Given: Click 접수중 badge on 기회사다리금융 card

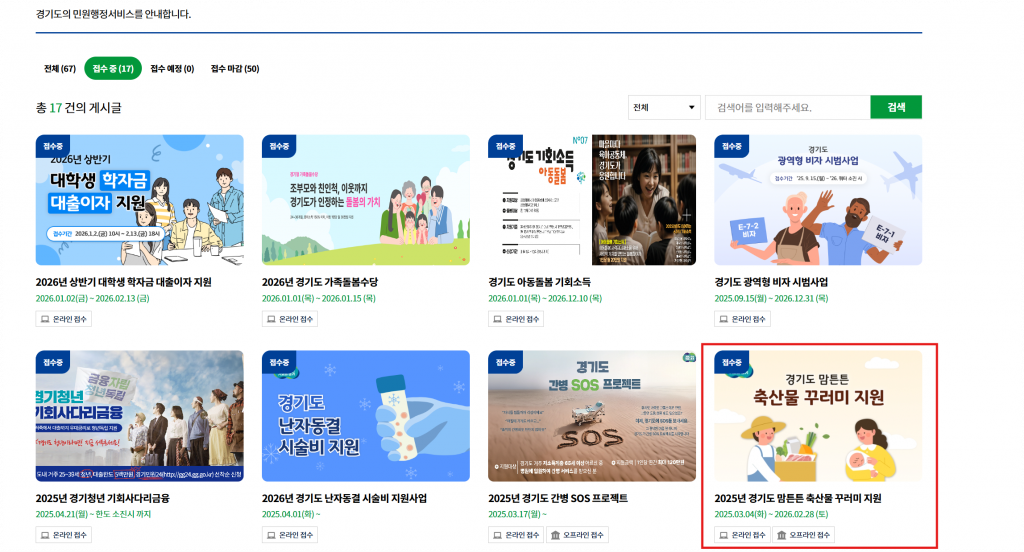Looking at the screenshot, I should (x=53, y=362).
